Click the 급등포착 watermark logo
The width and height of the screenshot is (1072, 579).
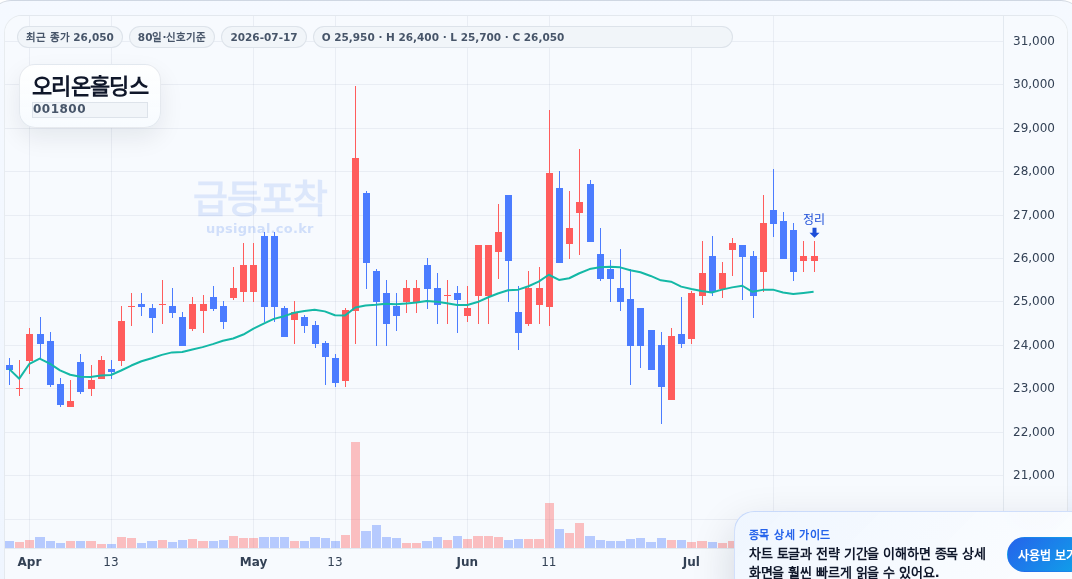[x=260, y=198]
